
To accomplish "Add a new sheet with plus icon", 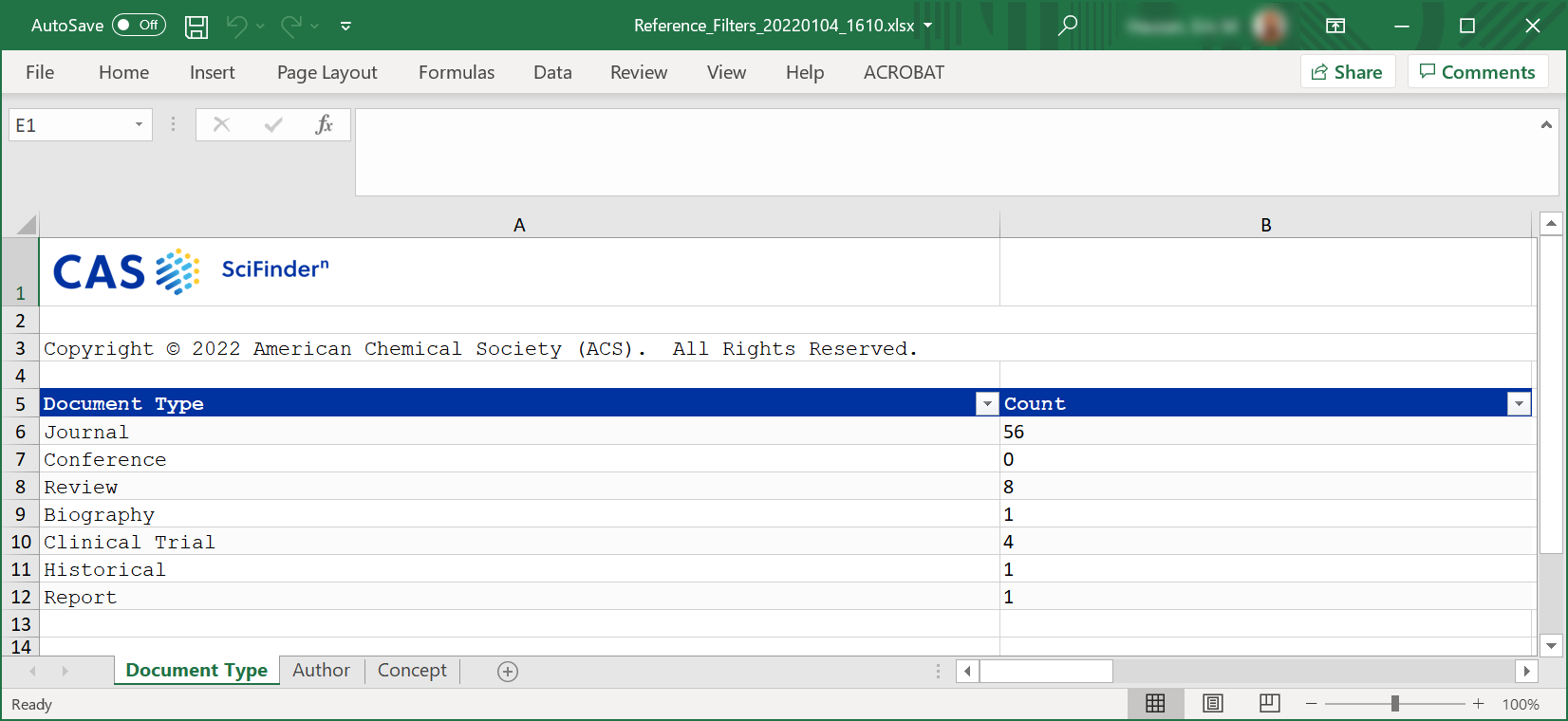I will [x=508, y=672].
